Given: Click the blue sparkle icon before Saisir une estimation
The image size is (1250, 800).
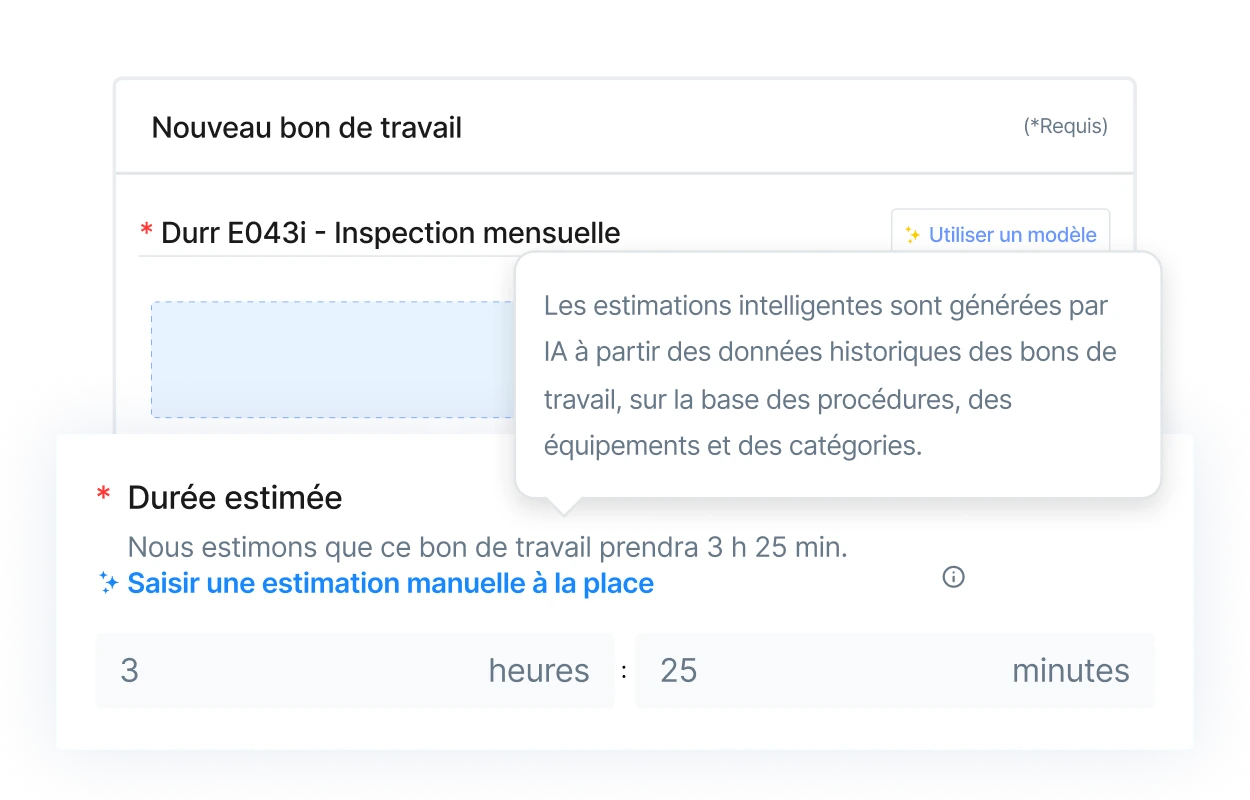Looking at the screenshot, I should click(x=108, y=583).
